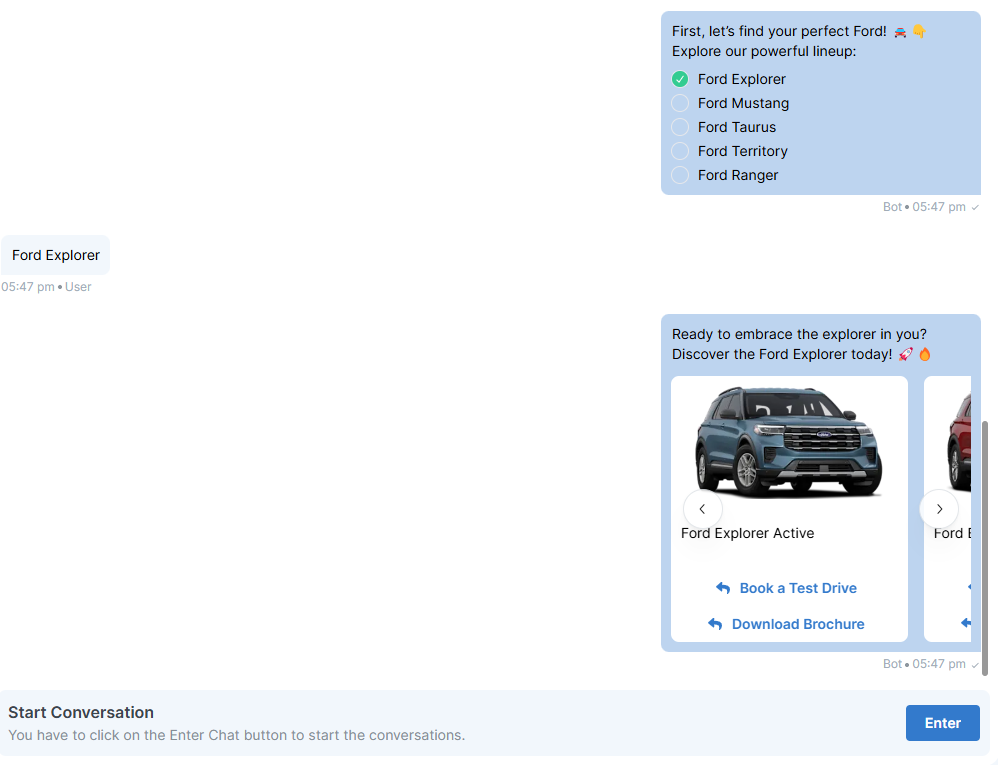The height and width of the screenshot is (765, 998).
Task: Open the Book a Test Drive link
Action: pyautogui.click(x=798, y=588)
